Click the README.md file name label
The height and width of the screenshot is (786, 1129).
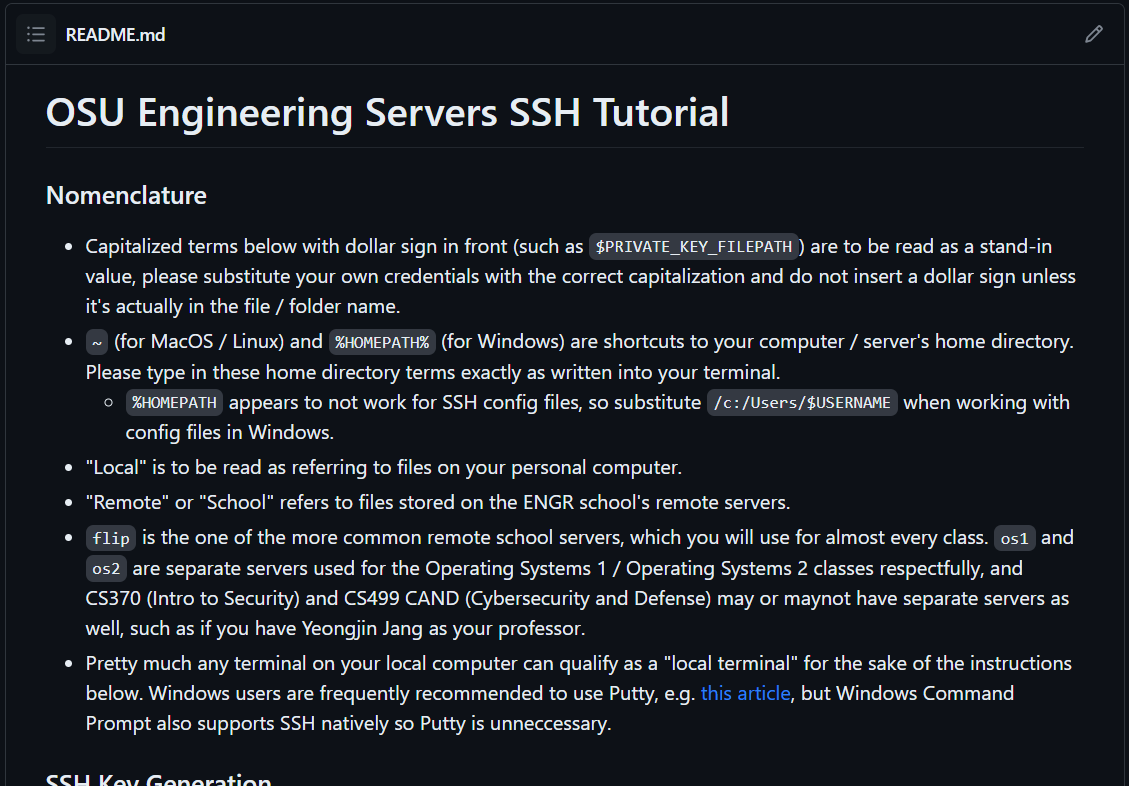tap(115, 35)
